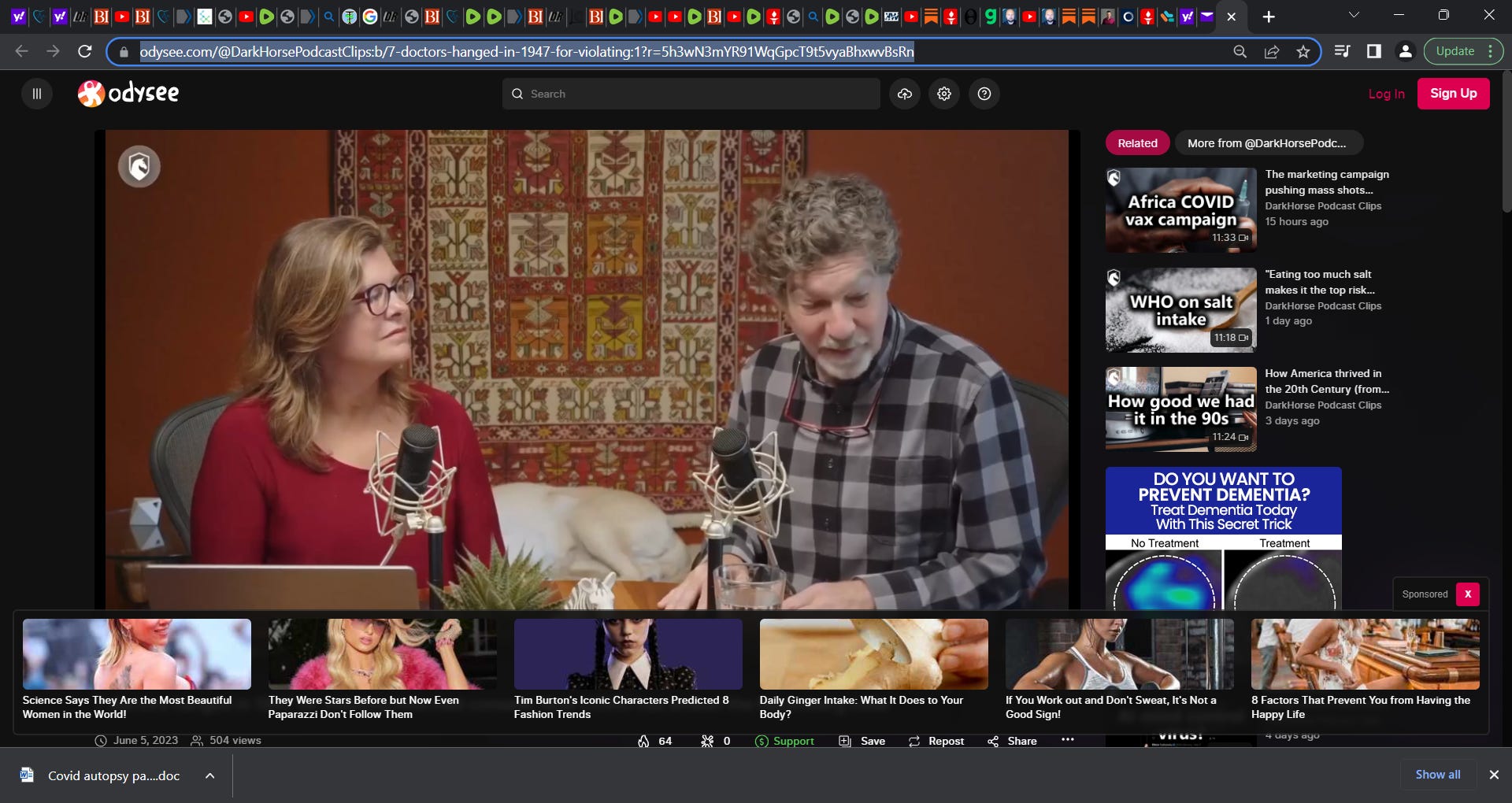Switch to More from @DarkHorsePodc tab
This screenshot has height=803, width=1512.
coord(1267,143)
